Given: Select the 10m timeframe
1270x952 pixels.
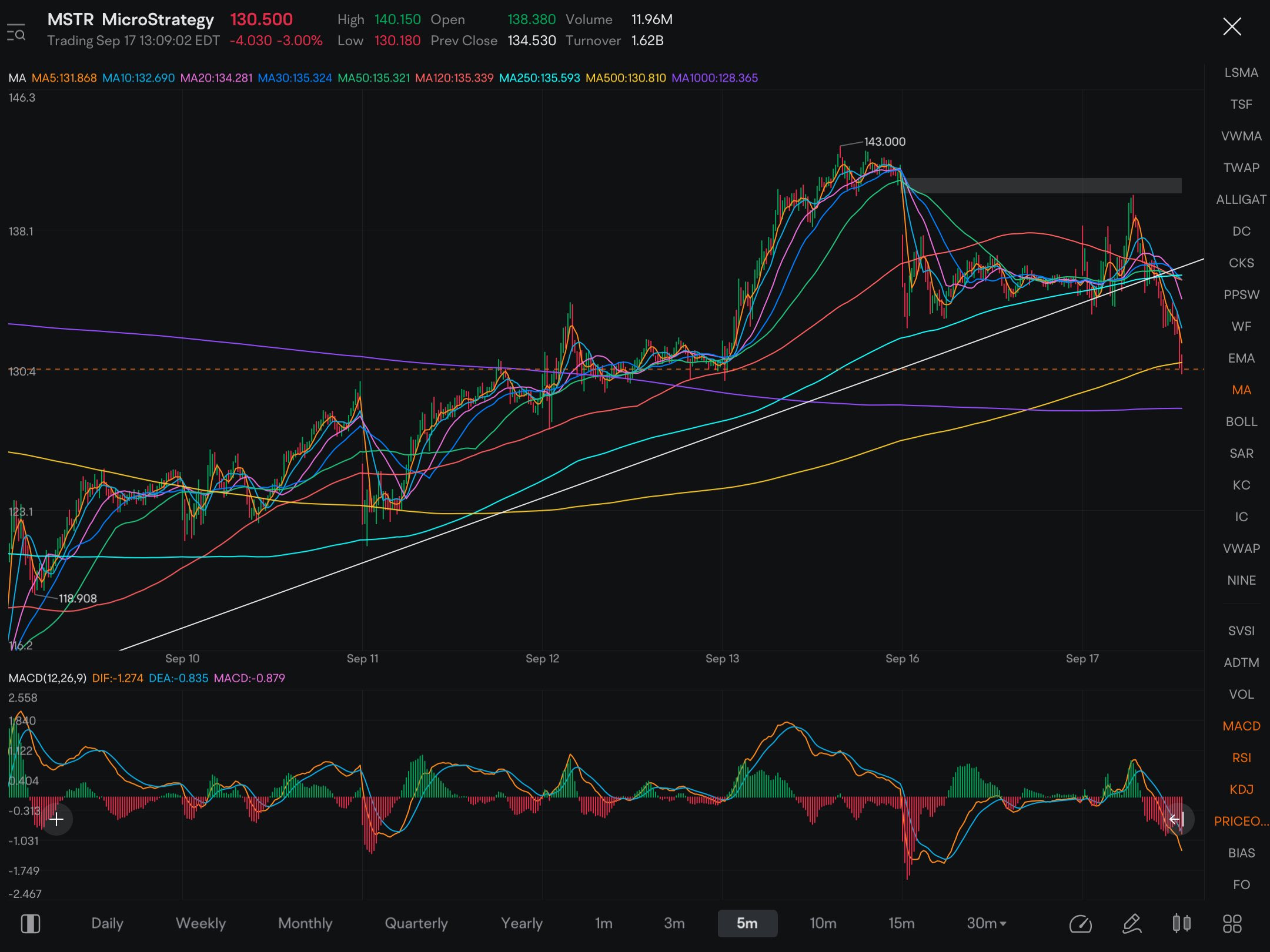Looking at the screenshot, I should click(823, 923).
